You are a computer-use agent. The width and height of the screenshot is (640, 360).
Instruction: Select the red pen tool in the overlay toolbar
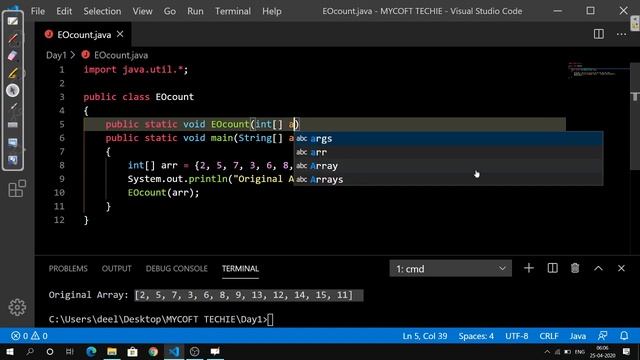pyautogui.click(x=13, y=39)
